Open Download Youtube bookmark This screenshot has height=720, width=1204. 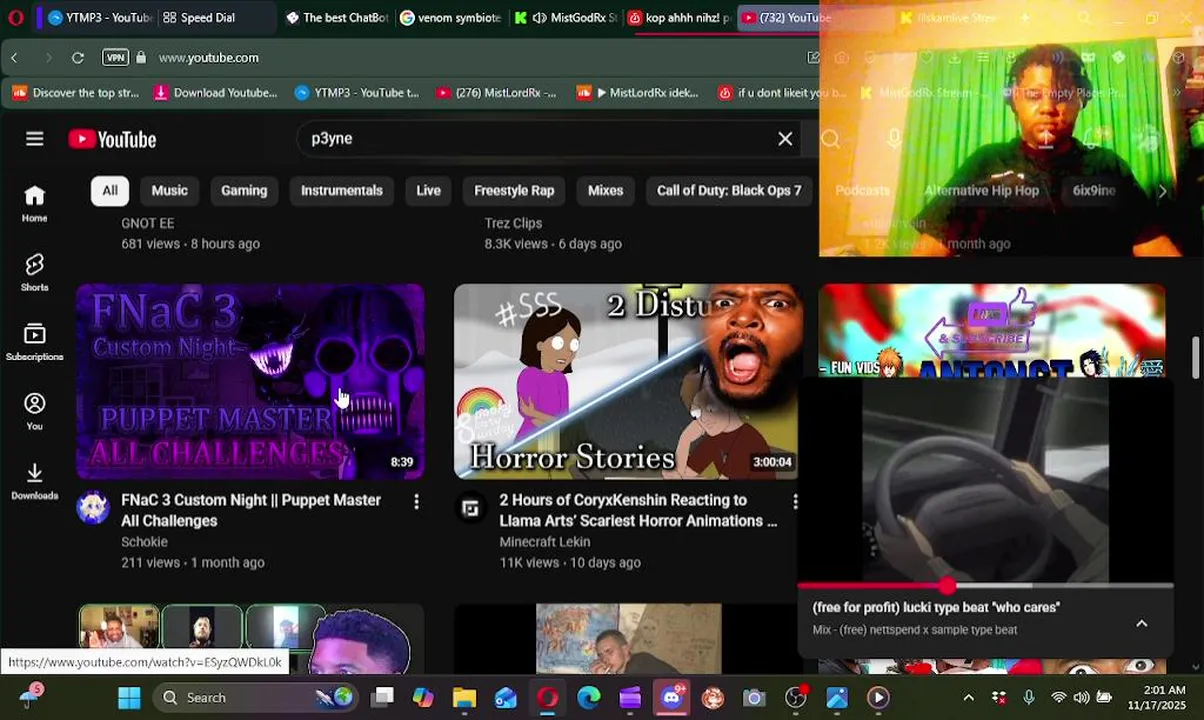[x=215, y=93]
